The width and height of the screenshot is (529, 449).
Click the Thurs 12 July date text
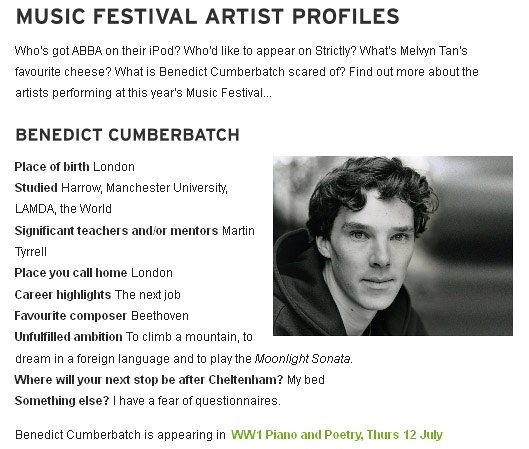[x=405, y=435]
